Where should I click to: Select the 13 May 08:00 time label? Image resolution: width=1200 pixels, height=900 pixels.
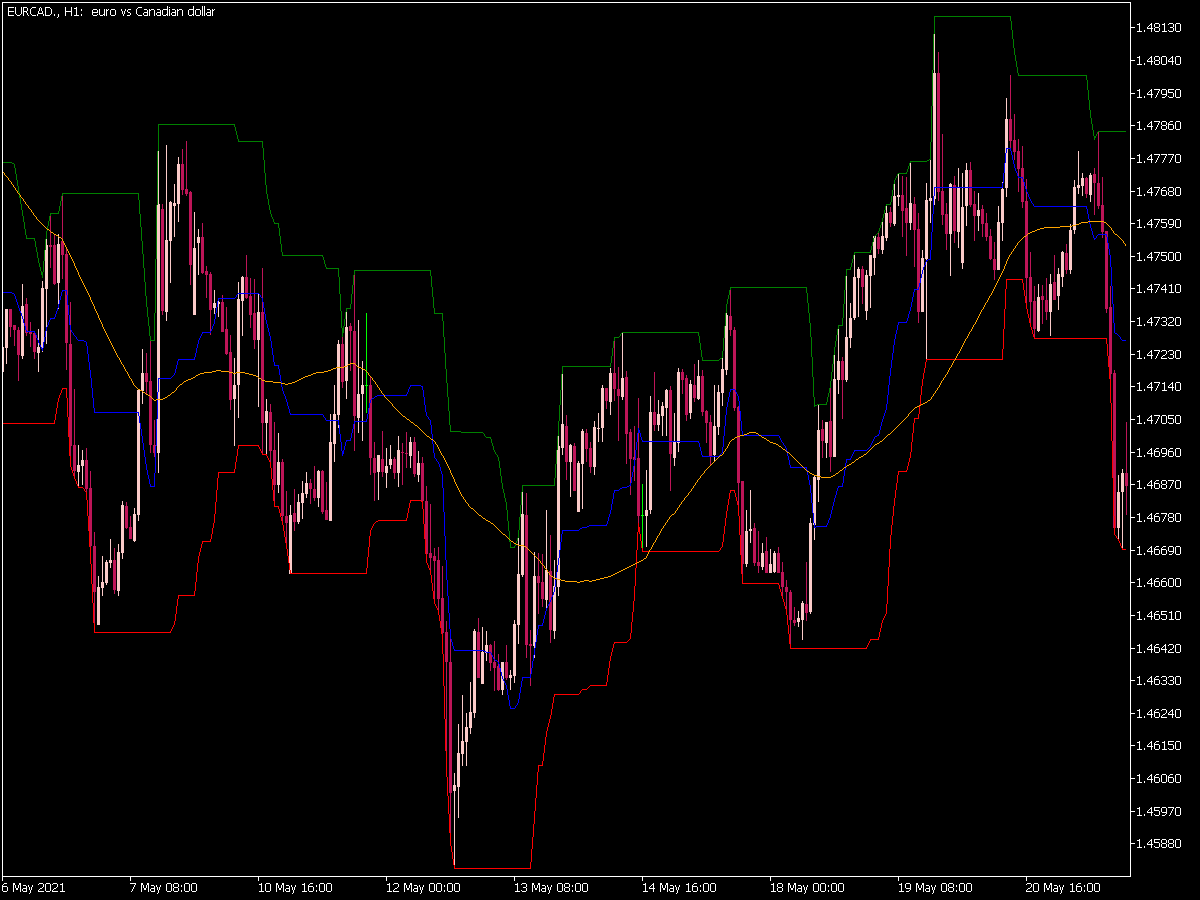pyautogui.click(x=551, y=887)
